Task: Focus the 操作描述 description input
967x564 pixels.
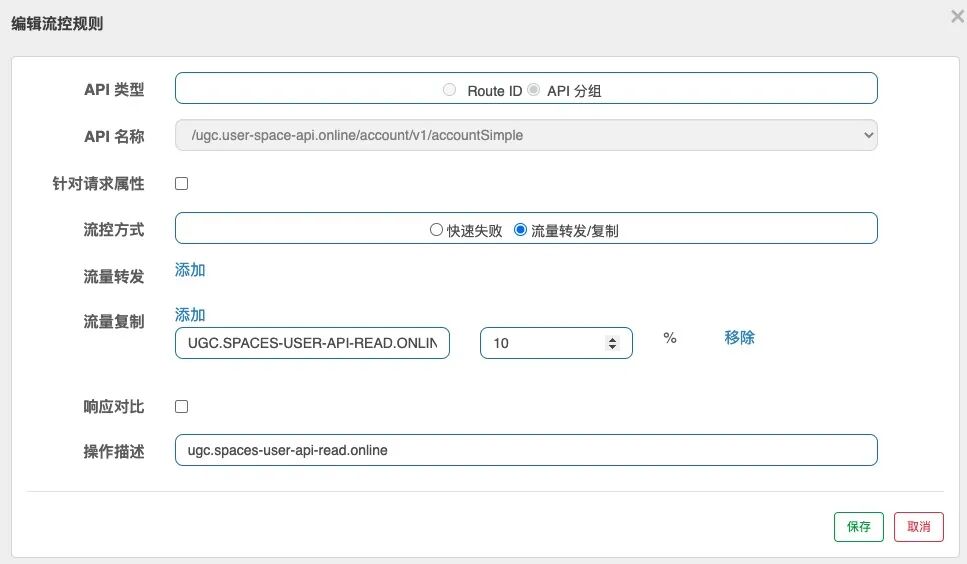Action: click(x=526, y=450)
